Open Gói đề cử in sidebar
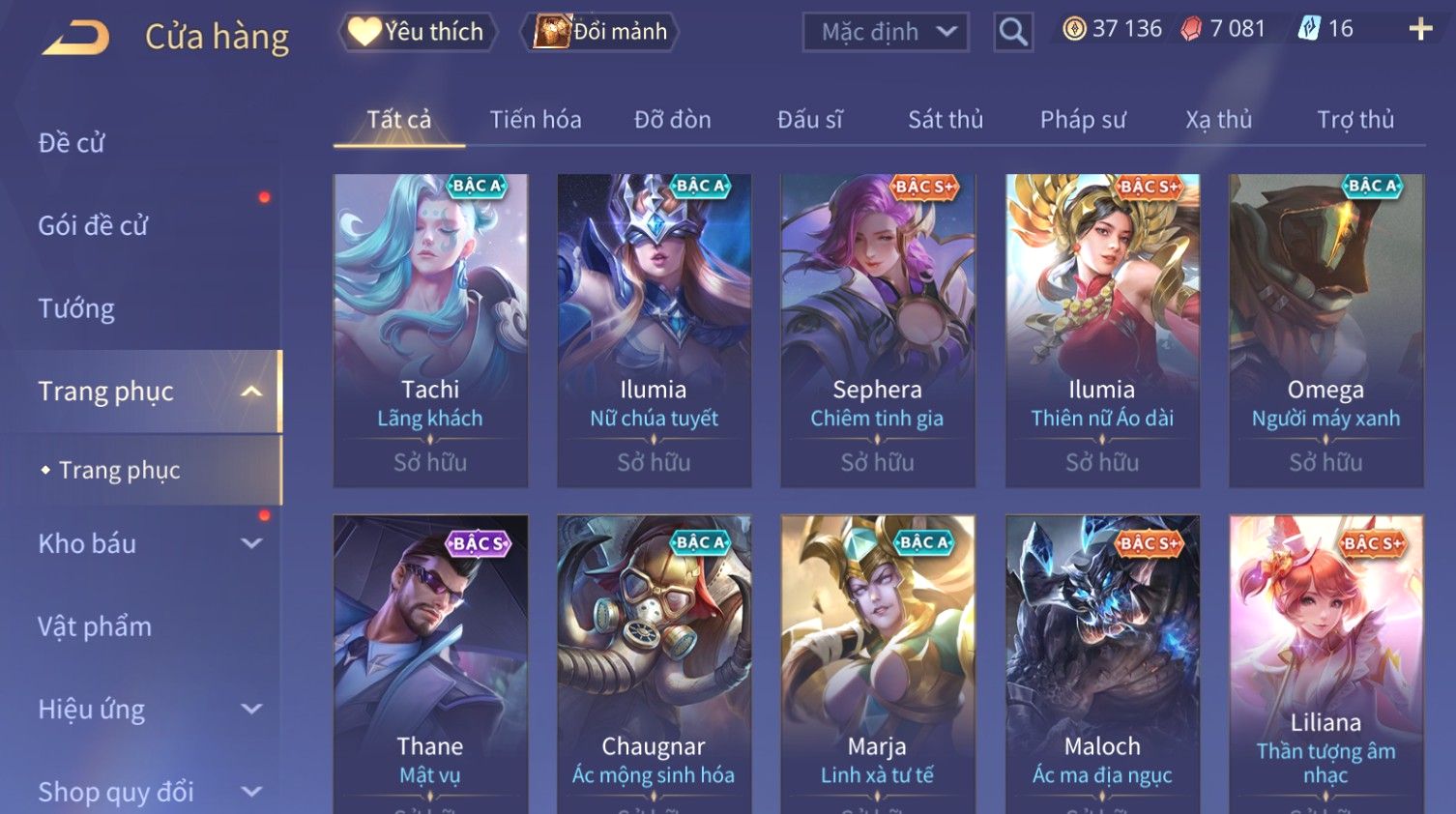The image size is (1456, 814). 93,225
